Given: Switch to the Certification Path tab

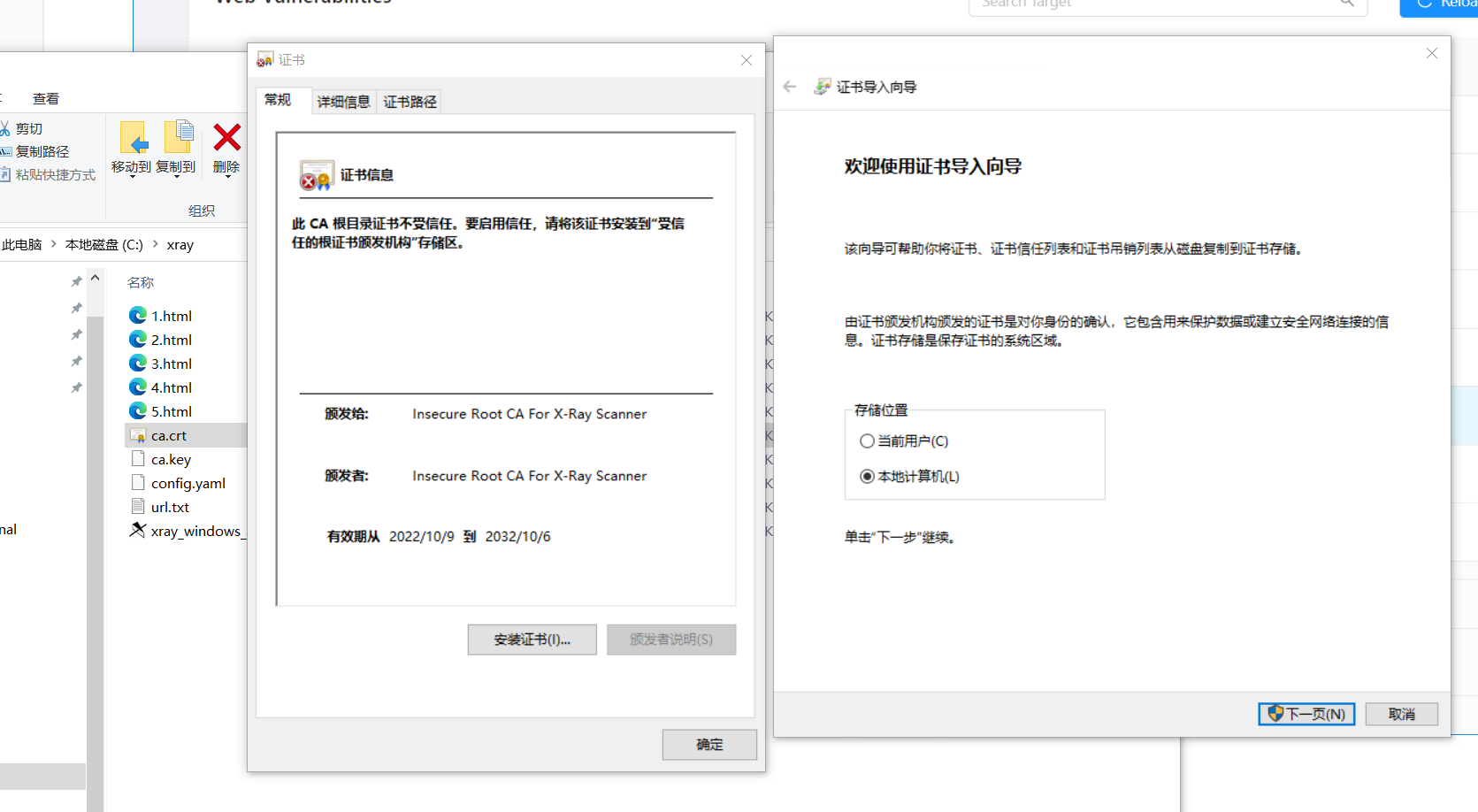Looking at the screenshot, I should [410, 102].
